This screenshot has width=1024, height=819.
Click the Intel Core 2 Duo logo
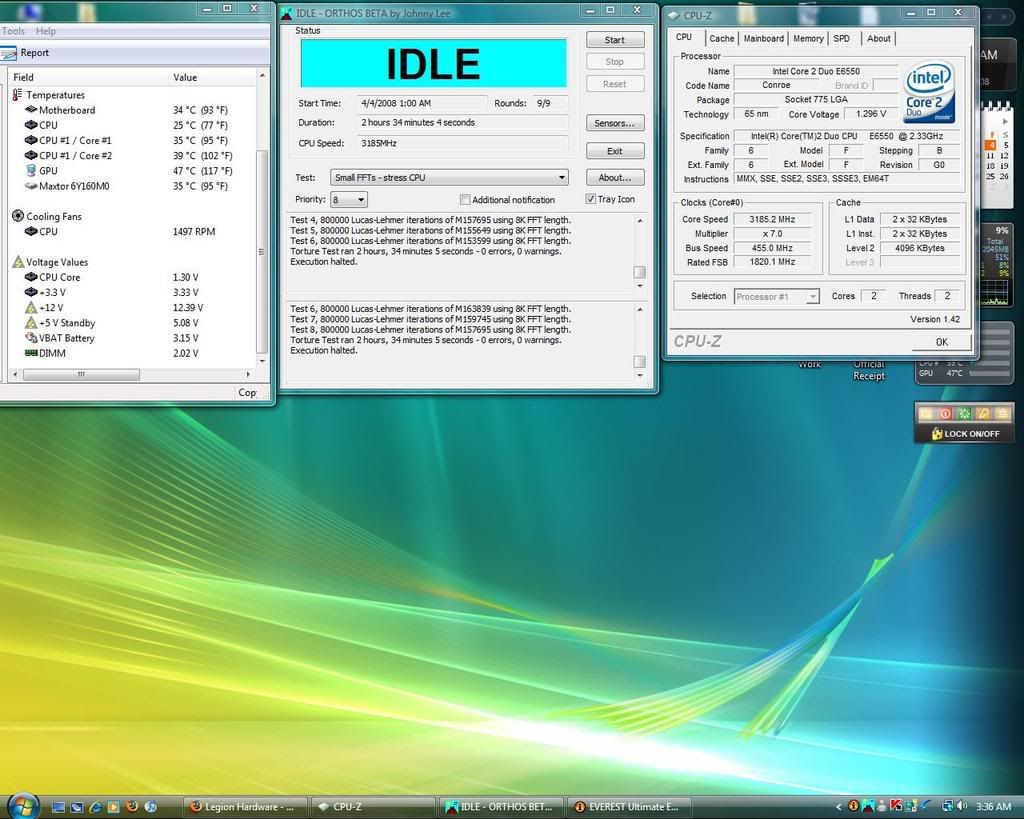tap(929, 92)
